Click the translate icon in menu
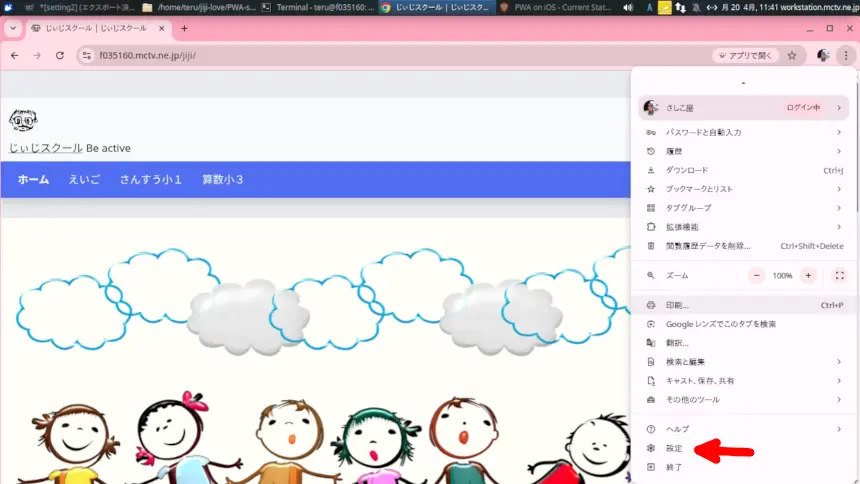This screenshot has height=484, width=860. click(x=651, y=343)
